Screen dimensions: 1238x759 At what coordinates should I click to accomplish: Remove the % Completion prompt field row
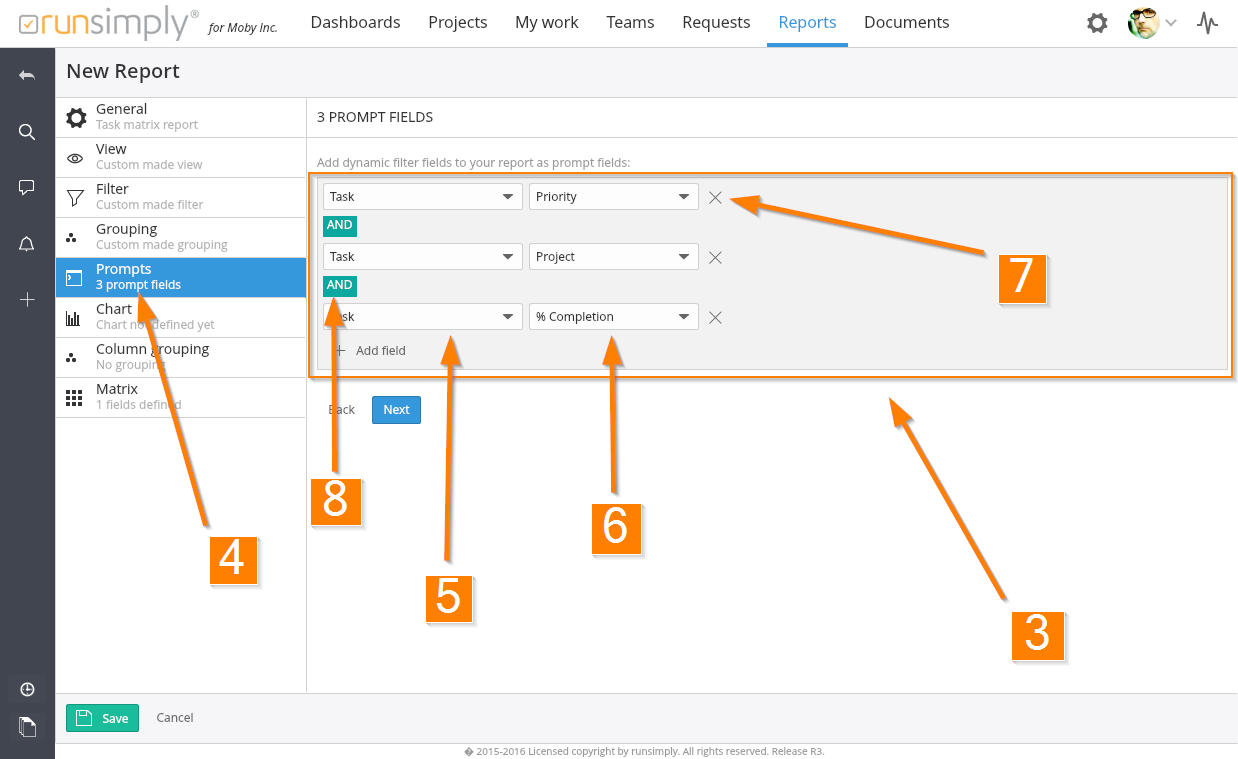pos(715,317)
